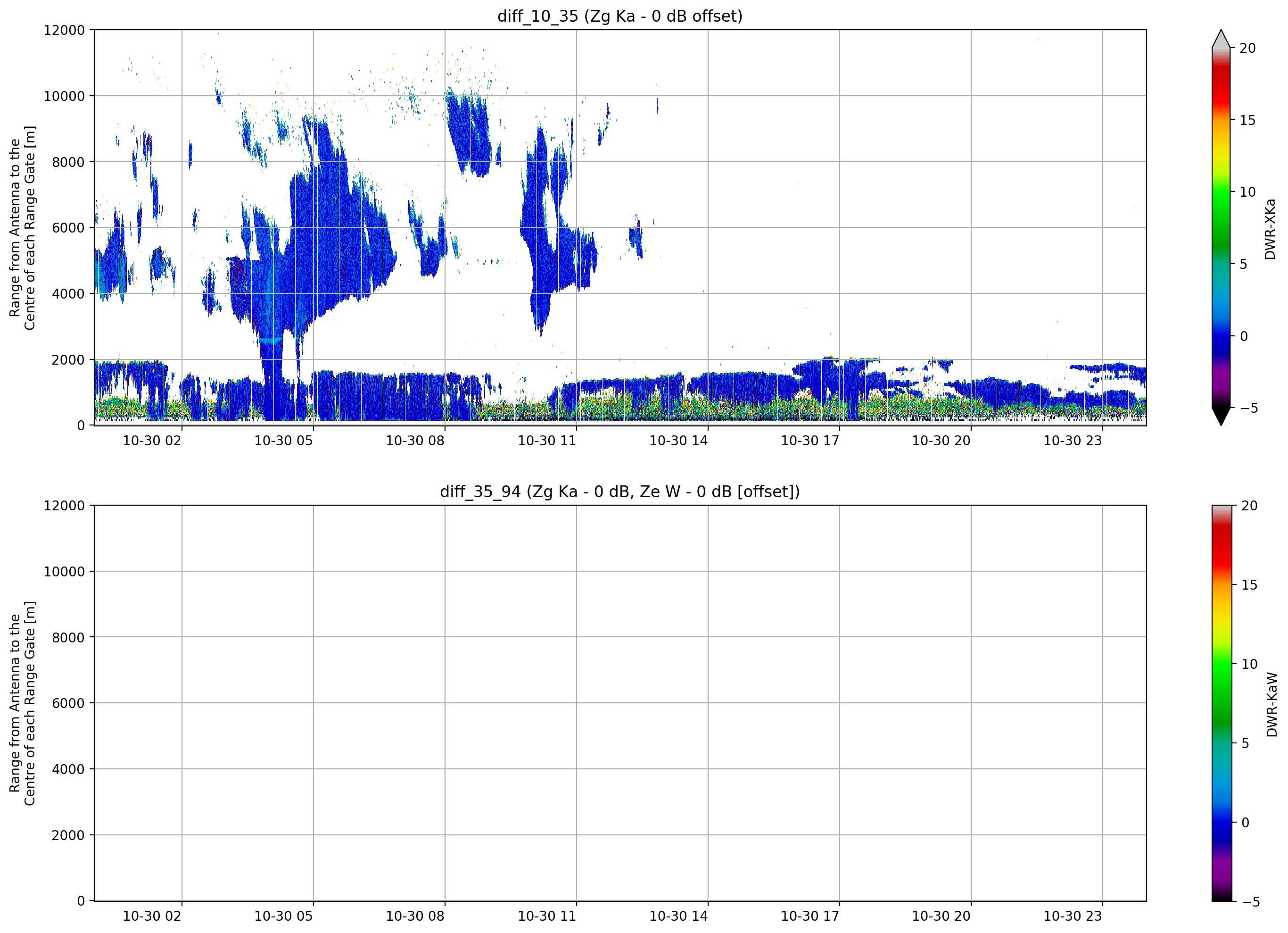The image size is (1288, 933).
Task: Click the "0" tick on the DWR-KaW colorbar
Action: (1246, 822)
